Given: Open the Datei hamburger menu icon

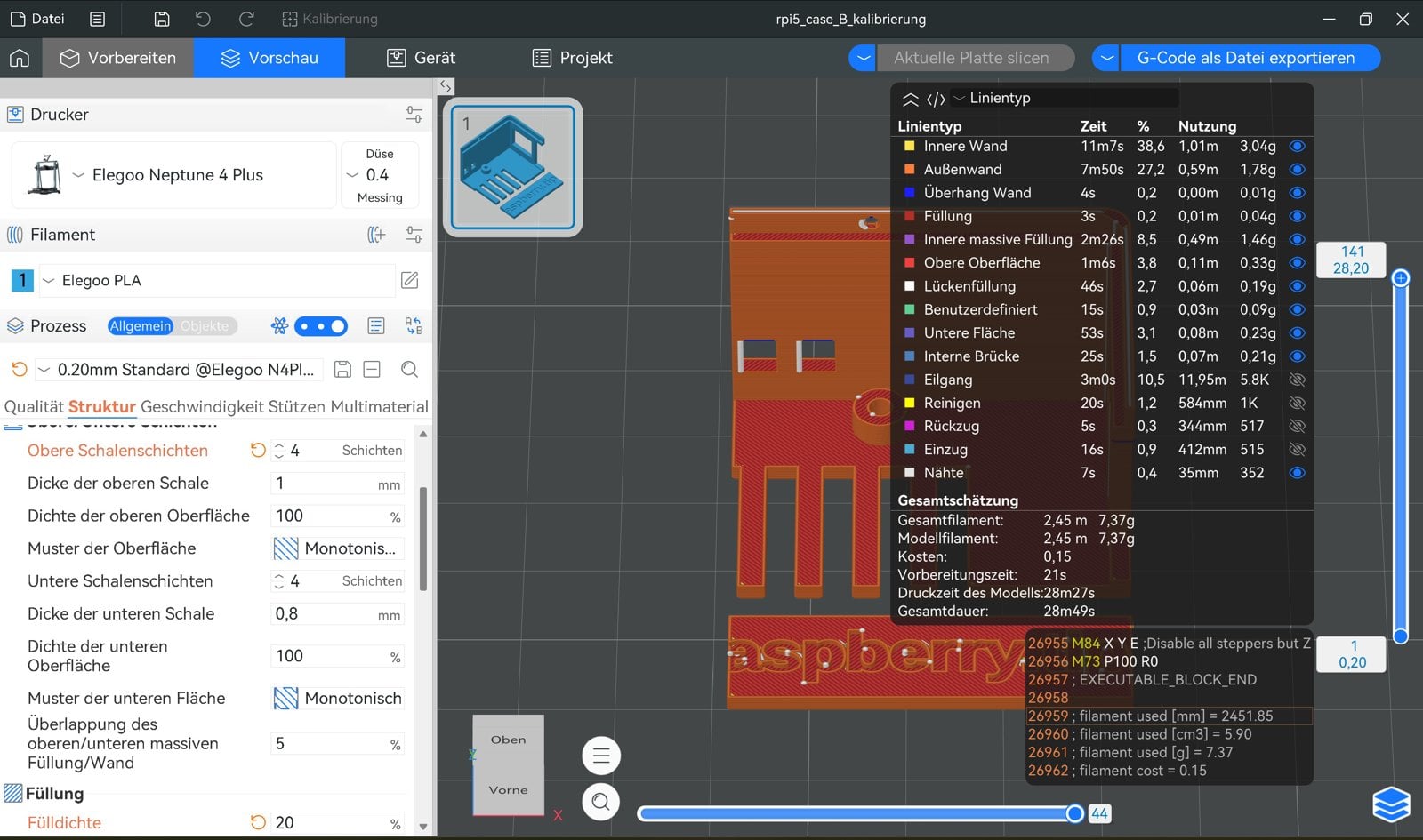Looking at the screenshot, I should [x=98, y=19].
